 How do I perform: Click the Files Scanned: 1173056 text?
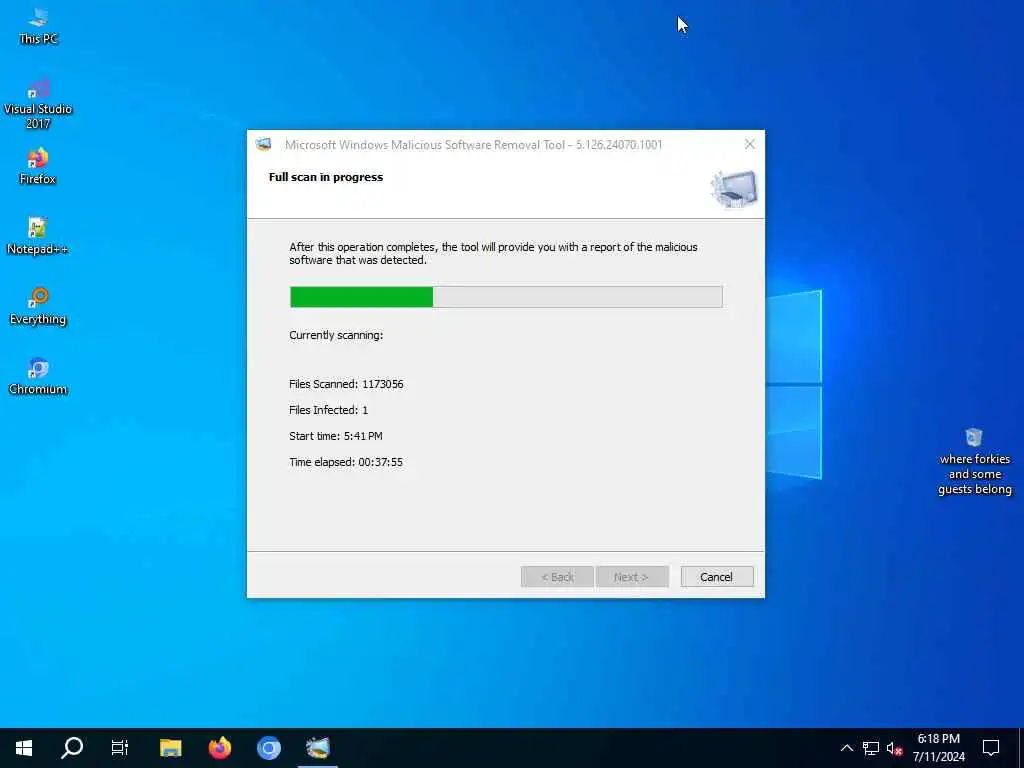click(346, 384)
